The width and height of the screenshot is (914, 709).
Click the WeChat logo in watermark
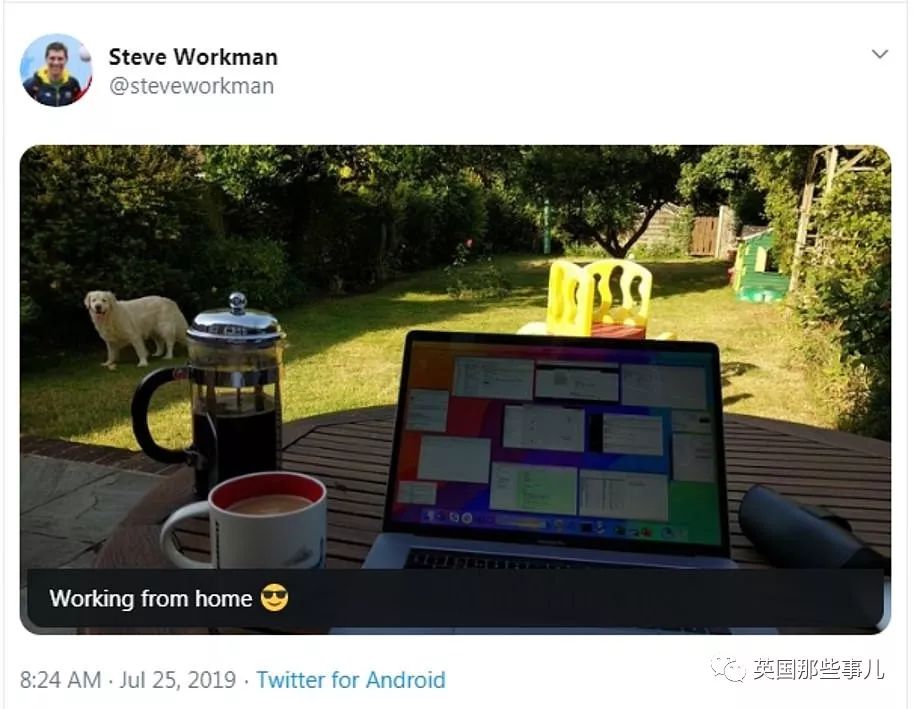pyautogui.click(x=727, y=669)
